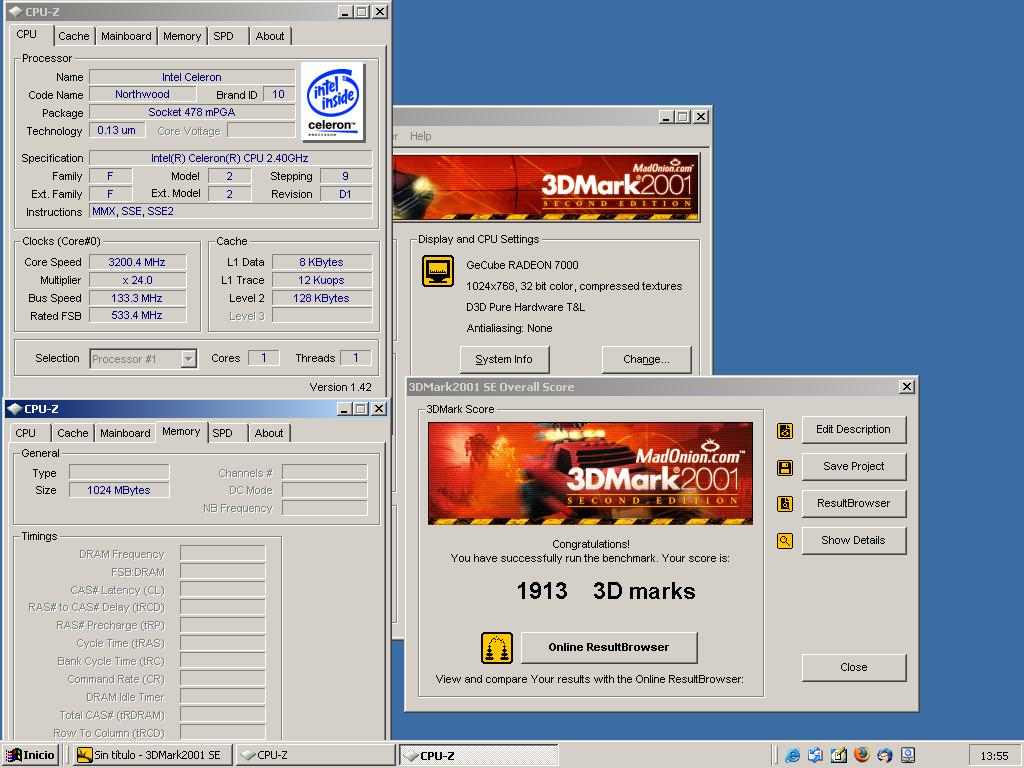
Task: Click the Multiplier value x 24.0
Action: (137, 280)
